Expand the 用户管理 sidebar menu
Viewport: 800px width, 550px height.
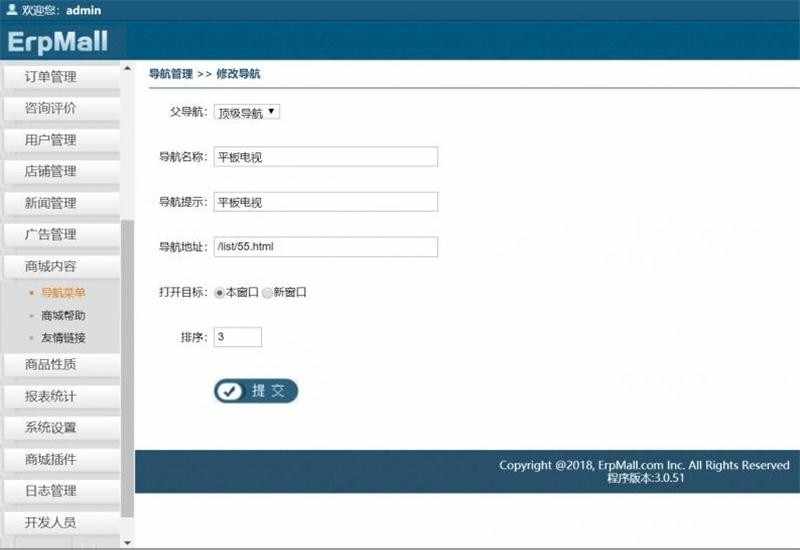click(x=61, y=140)
